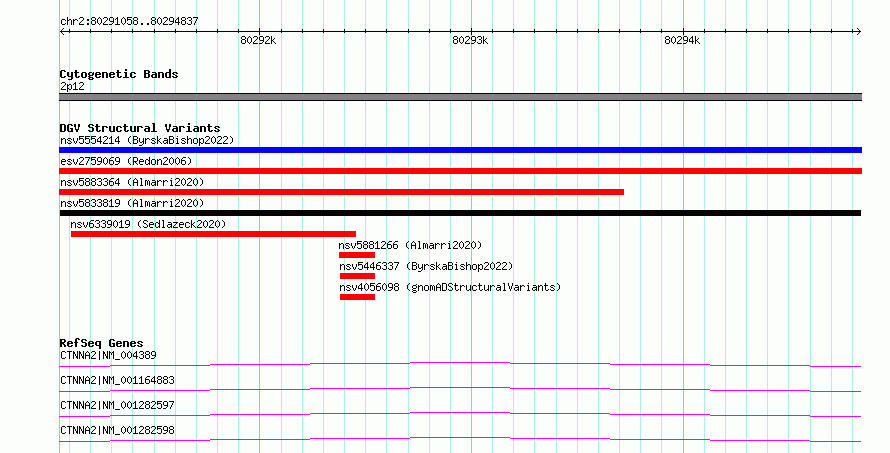This screenshot has height=453, width=890.
Task: Click the 80294k ruler tick label
Action: pos(682,40)
